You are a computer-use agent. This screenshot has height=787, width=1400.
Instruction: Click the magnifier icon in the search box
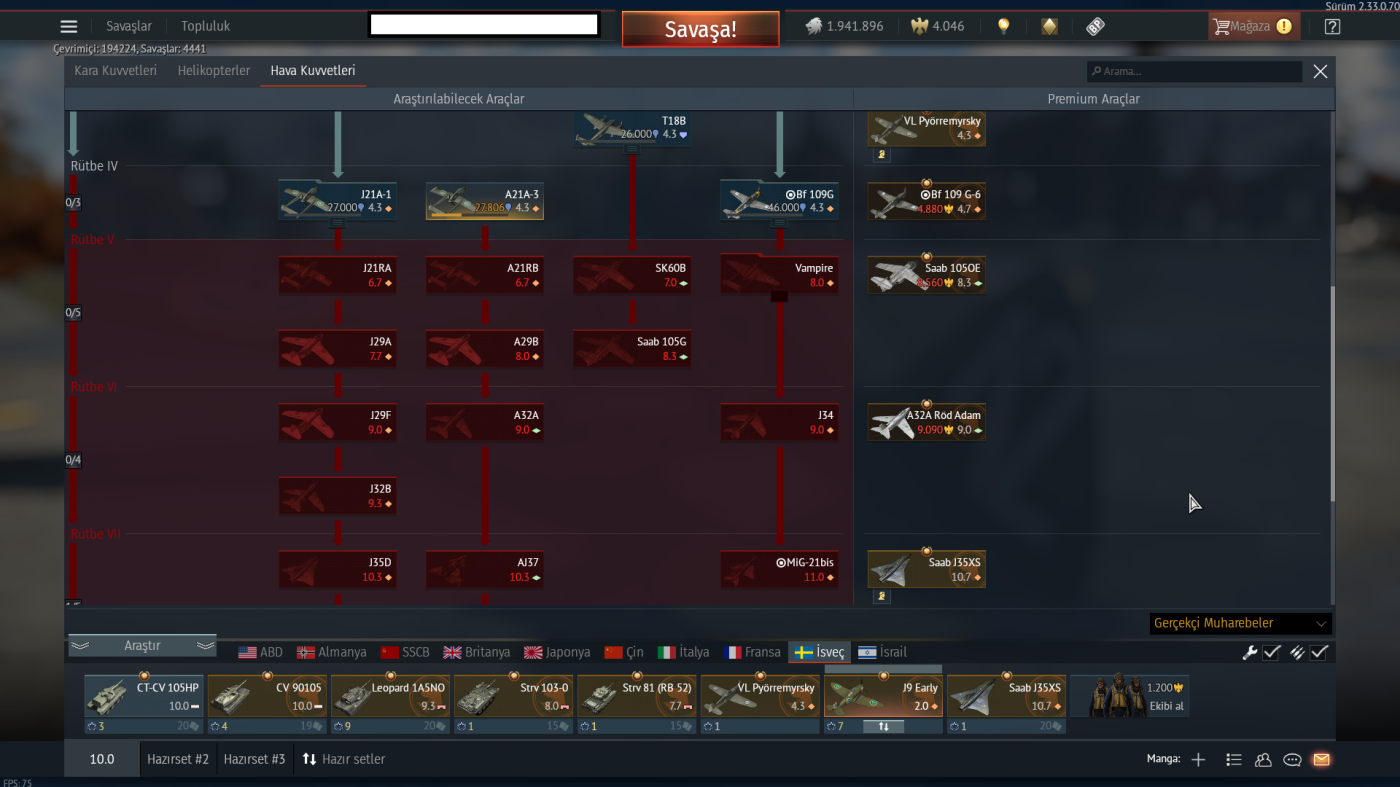point(1097,72)
